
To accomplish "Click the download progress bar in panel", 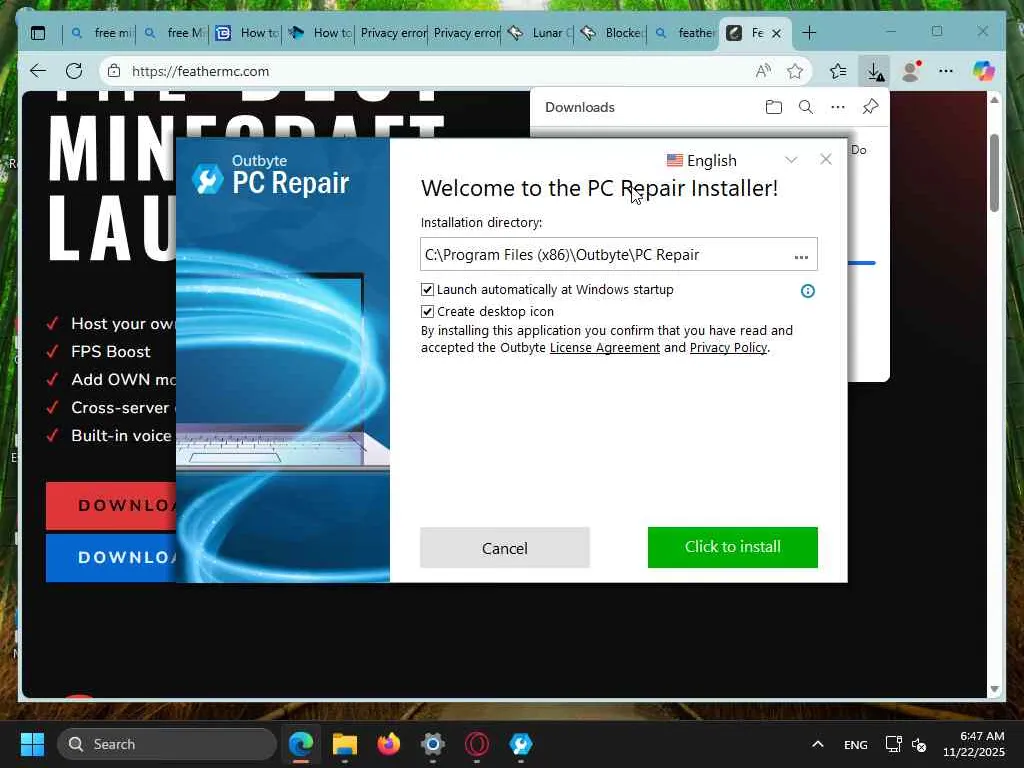I will pyautogui.click(x=861, y=263).
